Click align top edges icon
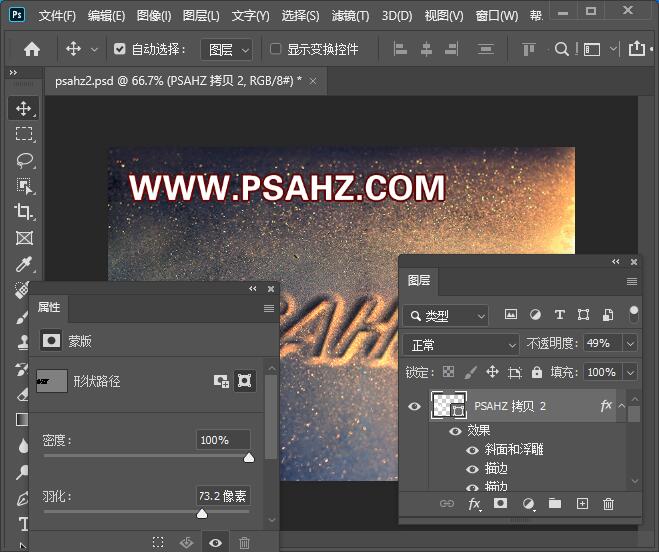659x552 pixels. [x=528, y=50]
